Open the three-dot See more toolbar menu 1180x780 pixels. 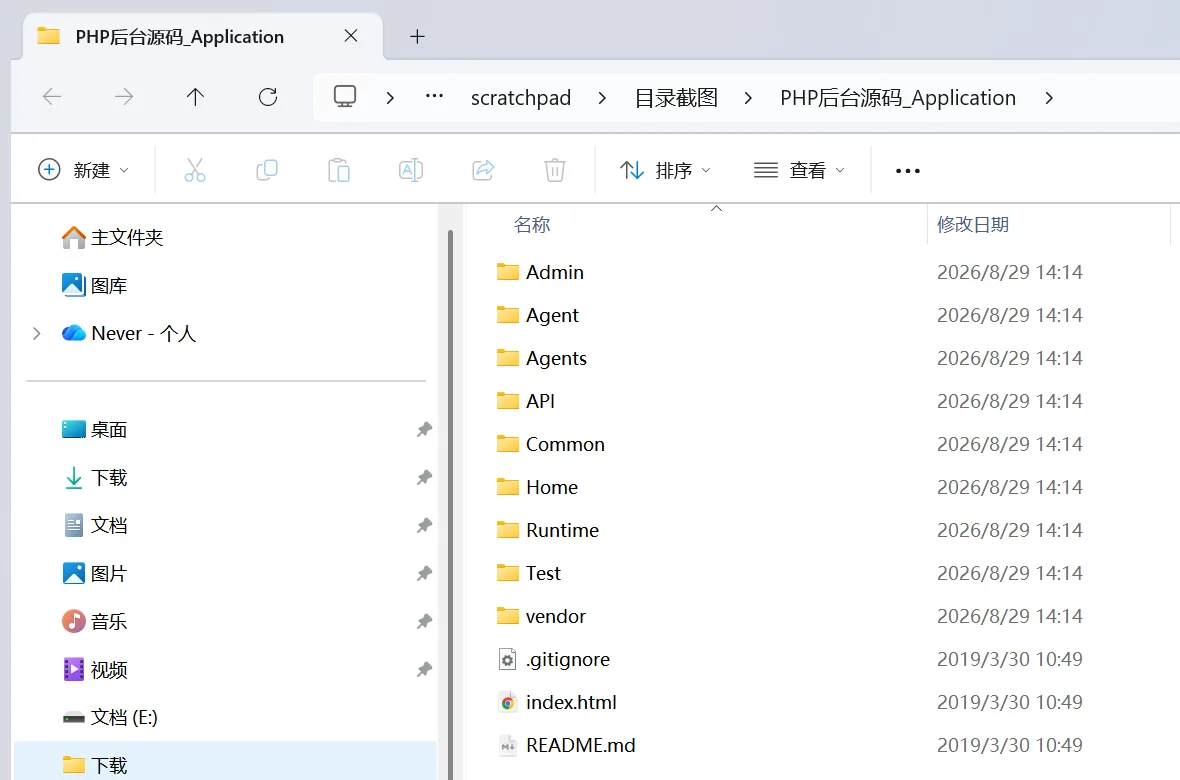[x=908, y=171]
